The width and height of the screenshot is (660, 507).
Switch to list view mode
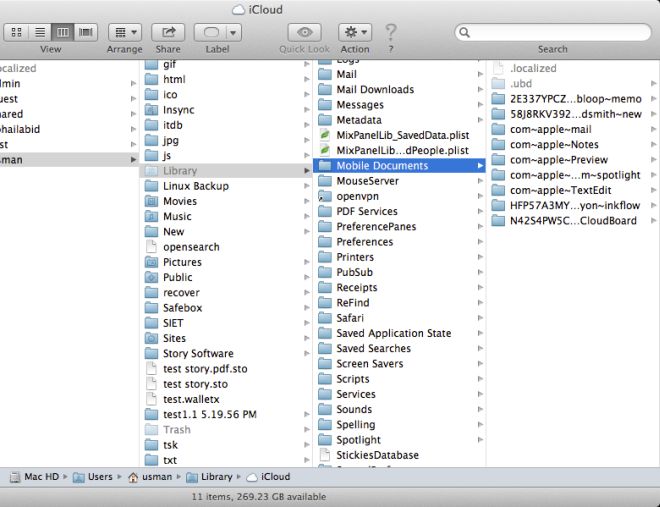[x=40, y=32]
